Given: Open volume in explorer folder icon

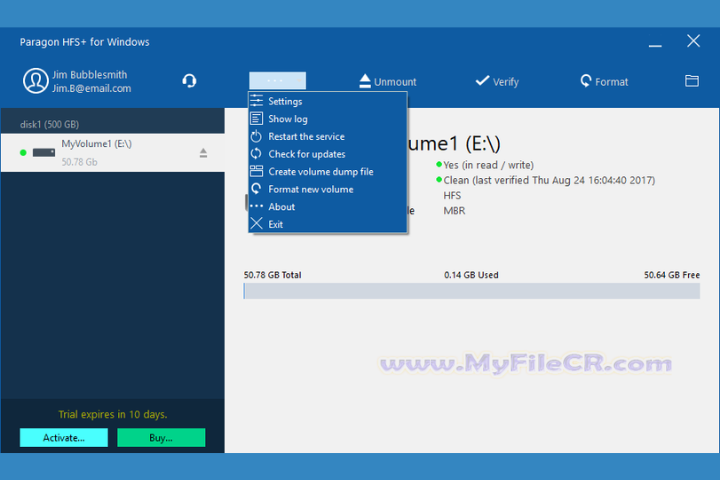Looking at the screenshot, I should [x=692, y=81].
